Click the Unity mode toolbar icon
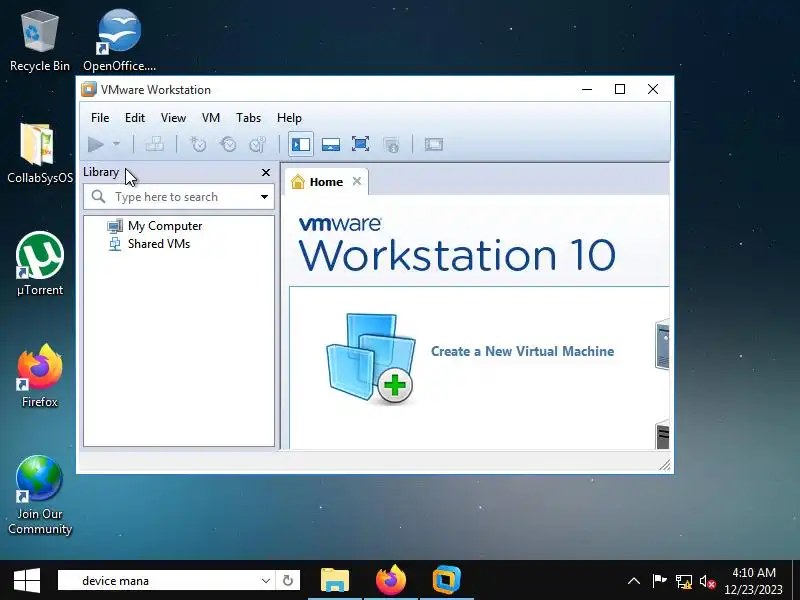Viewport: 800px width, 600px height. click(x=391, y=144)
